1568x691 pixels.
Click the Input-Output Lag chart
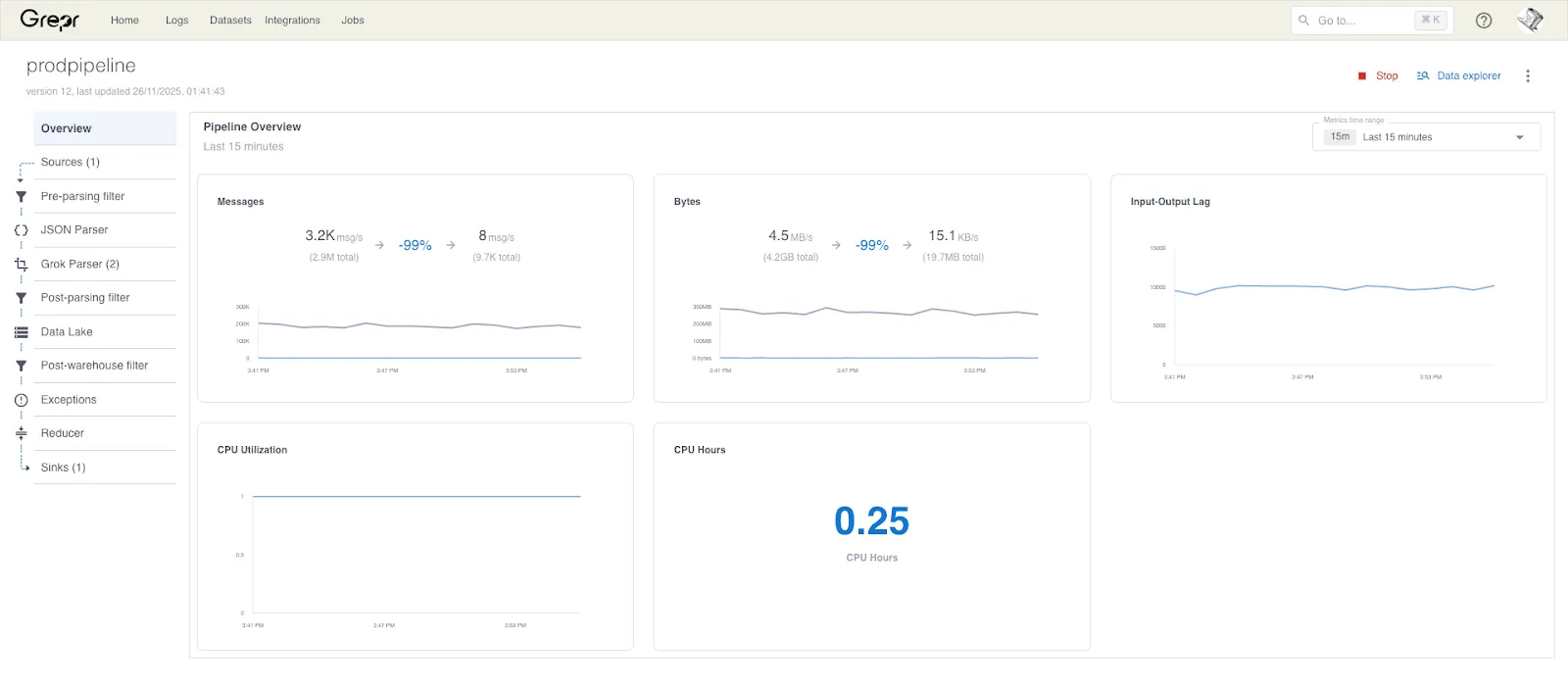(1327, 312)
